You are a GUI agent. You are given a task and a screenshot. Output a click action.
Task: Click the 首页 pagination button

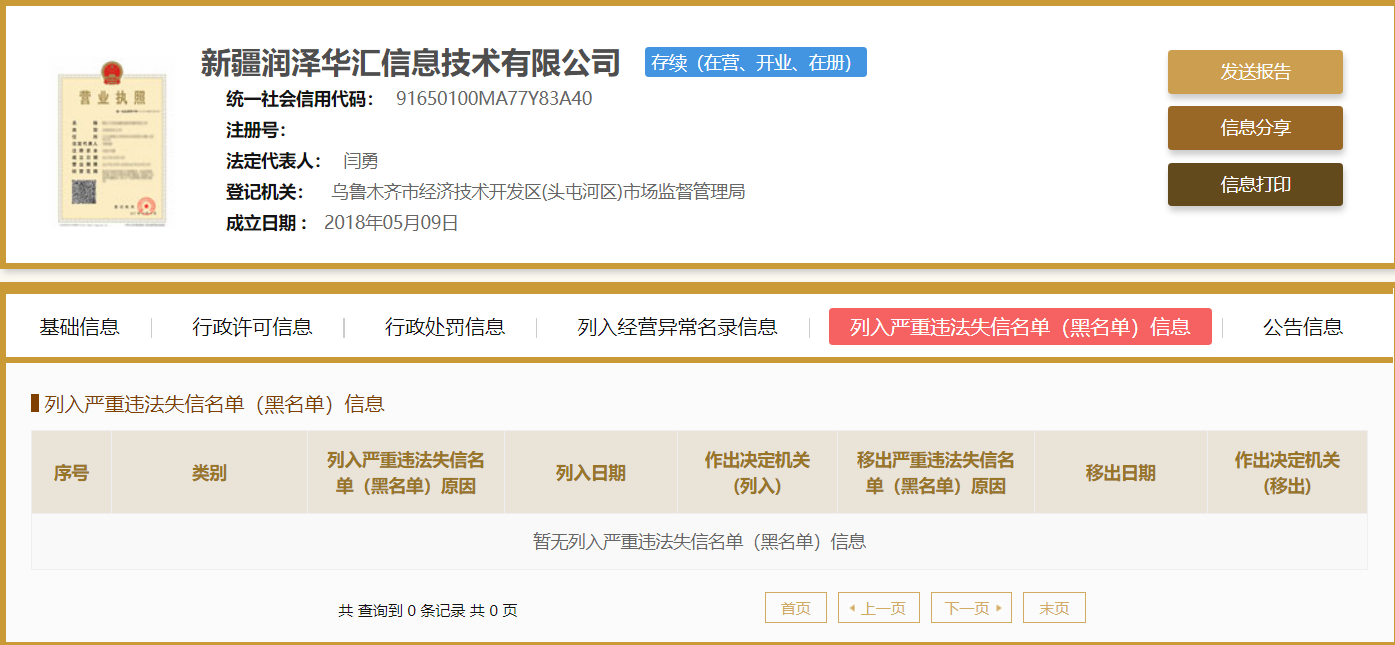click(796, 608)
